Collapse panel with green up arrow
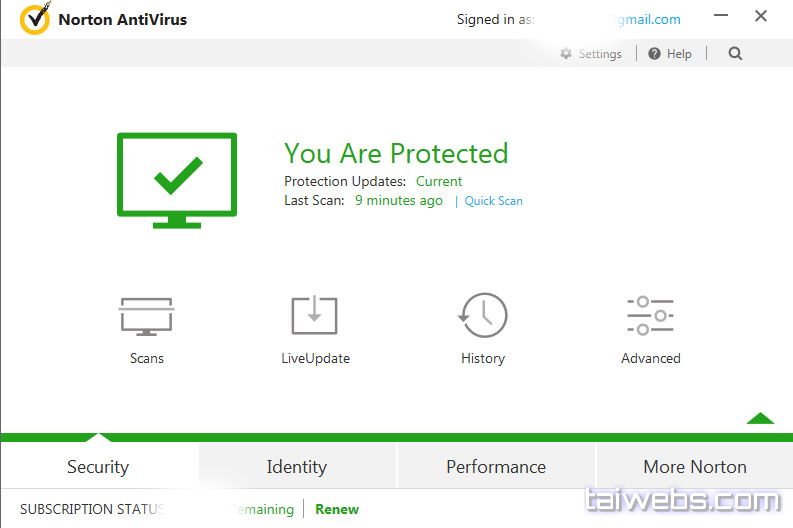 tap(760, 418)
